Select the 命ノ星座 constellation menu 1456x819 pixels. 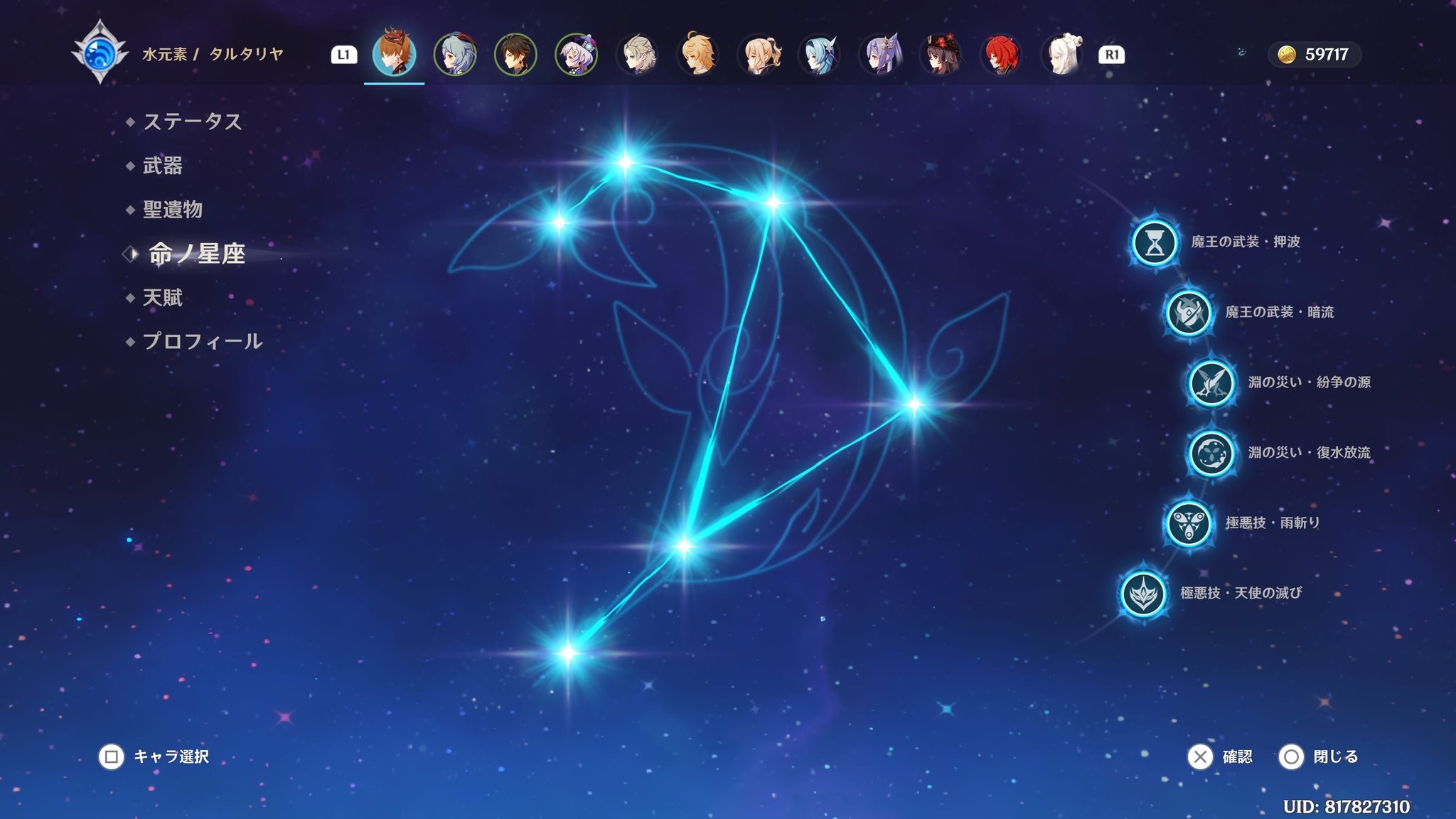click(x=196, y=254)
